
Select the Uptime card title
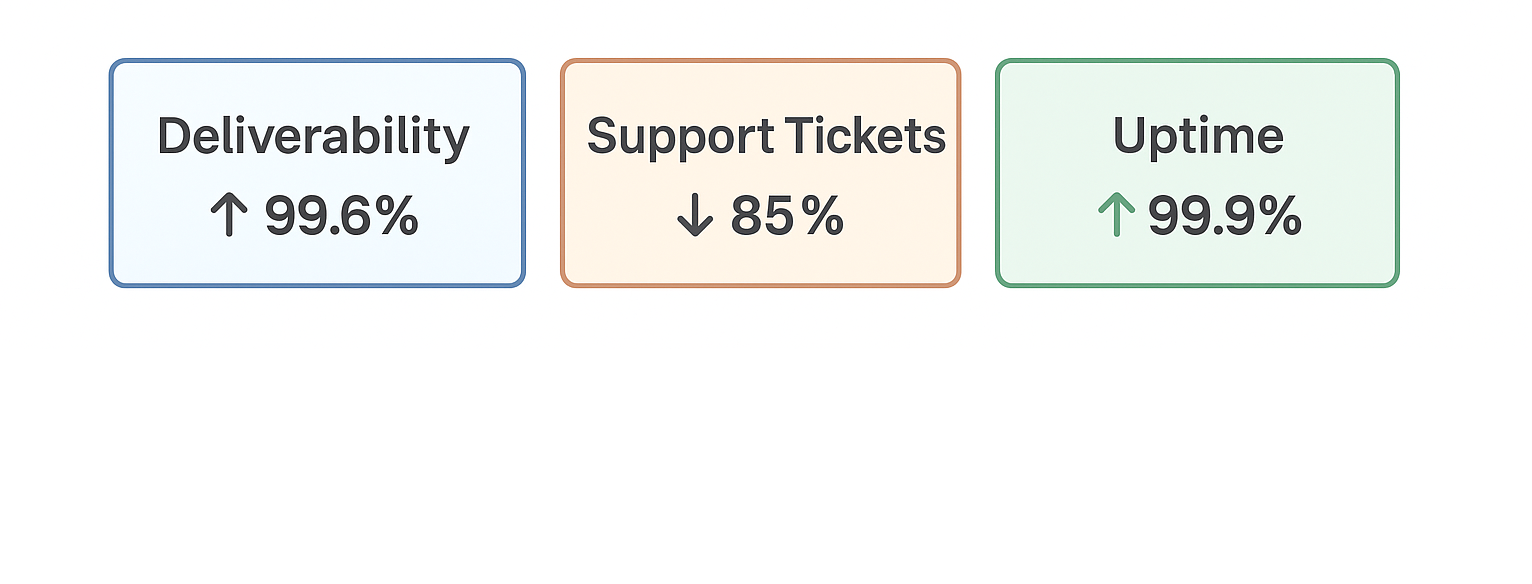(x=1198, y=136)
